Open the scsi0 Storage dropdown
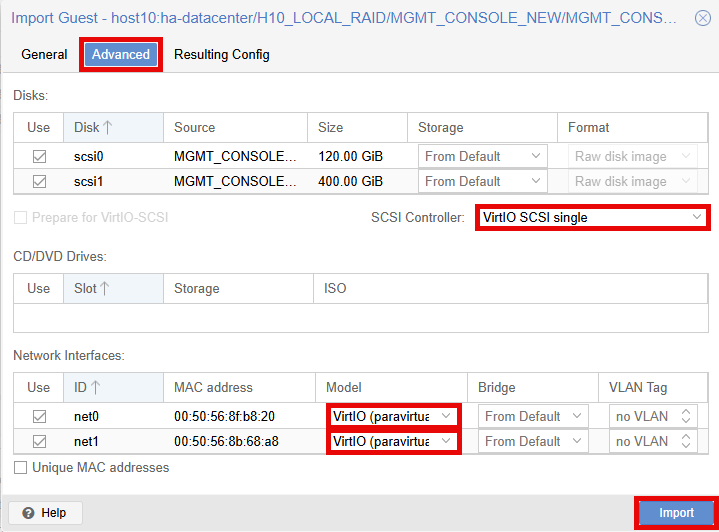The height and width of the screenshot is (532, 719). click(x=536, y=156)
